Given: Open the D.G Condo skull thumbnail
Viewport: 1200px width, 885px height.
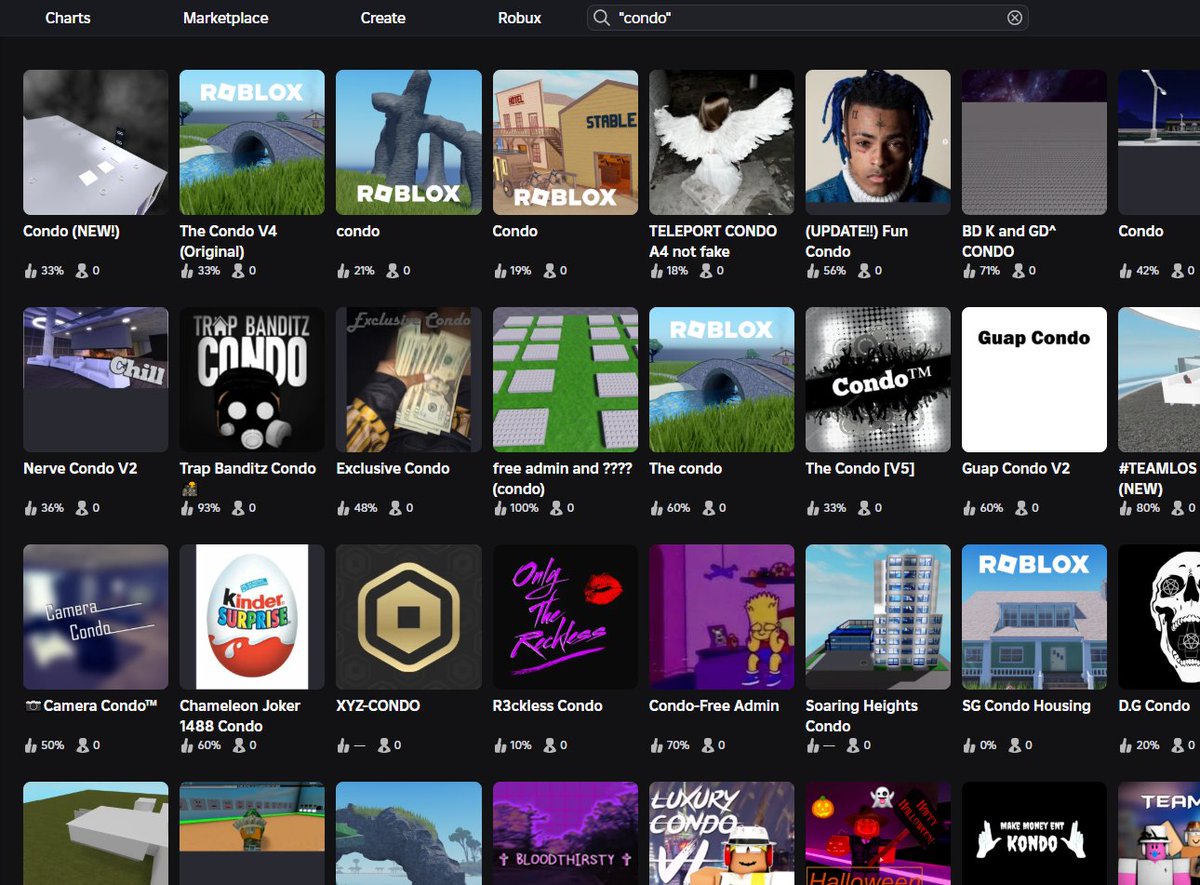Looking at the screenshot, I should coord(1159,617).
